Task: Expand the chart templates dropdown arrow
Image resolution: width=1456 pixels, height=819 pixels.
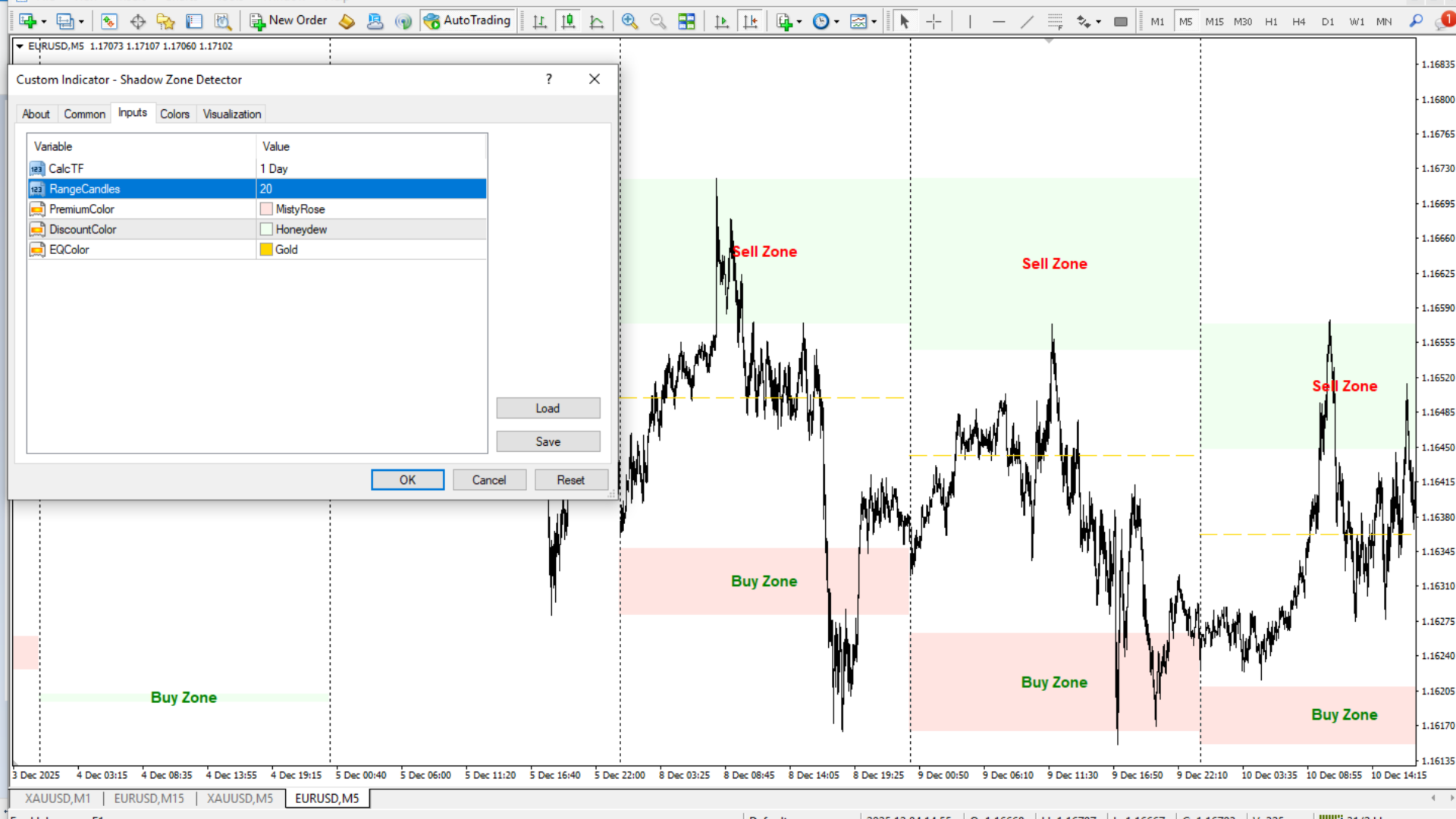Action: click(874, 22)
